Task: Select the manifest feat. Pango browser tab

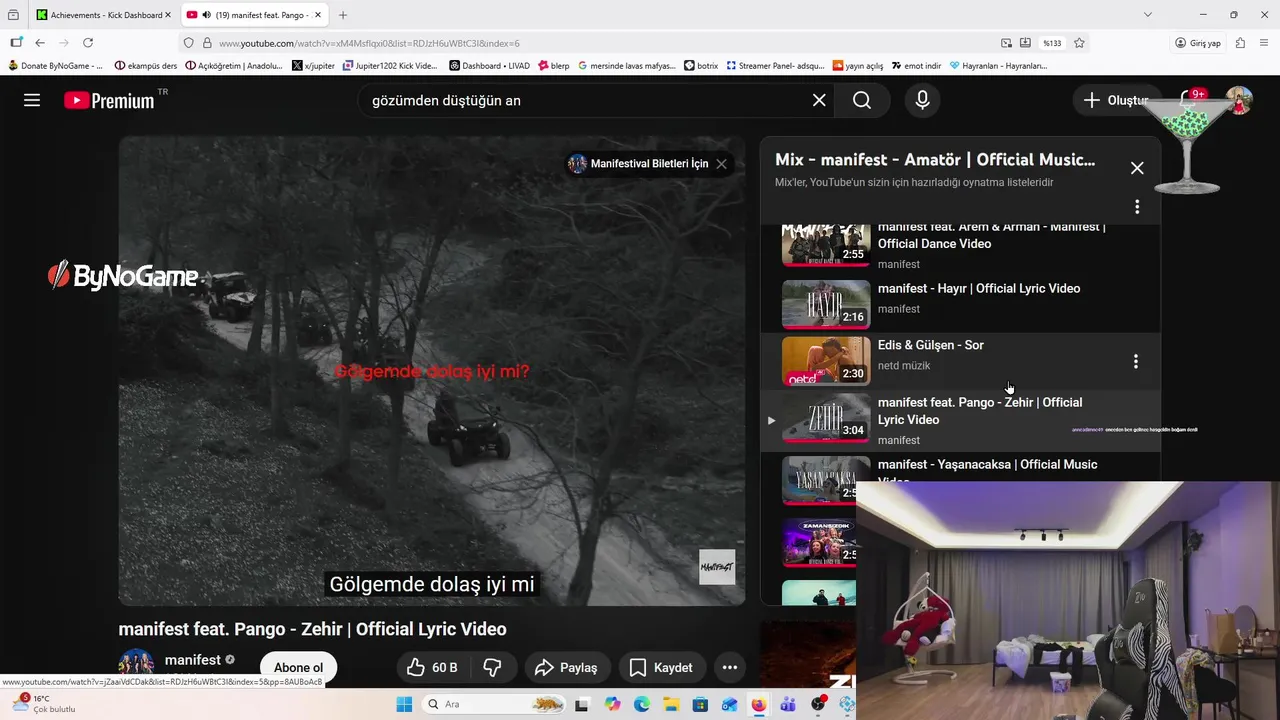Action: pyautogui.click(x=255, y=15)
